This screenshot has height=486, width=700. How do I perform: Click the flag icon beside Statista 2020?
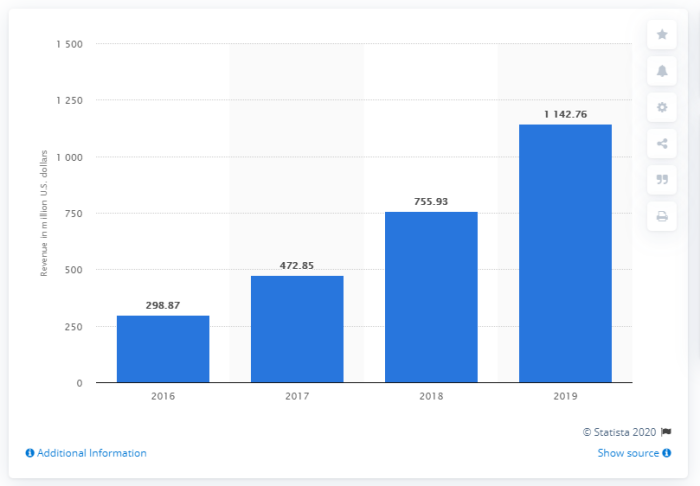(666, 432)
